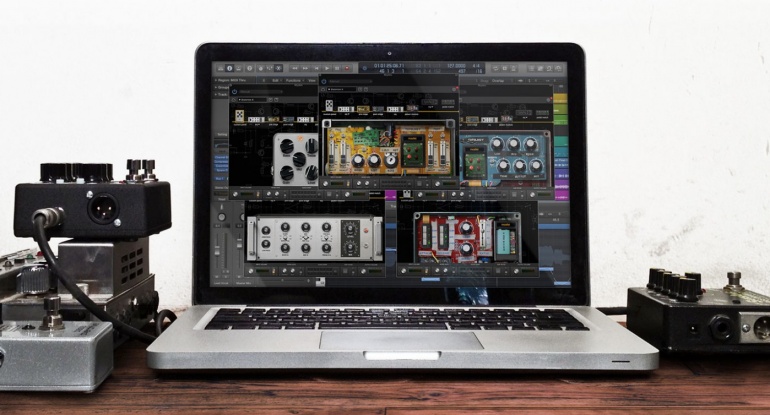Open the View menu in tracks area
This screenshot has width=770, height=415.
click(311, 81)
